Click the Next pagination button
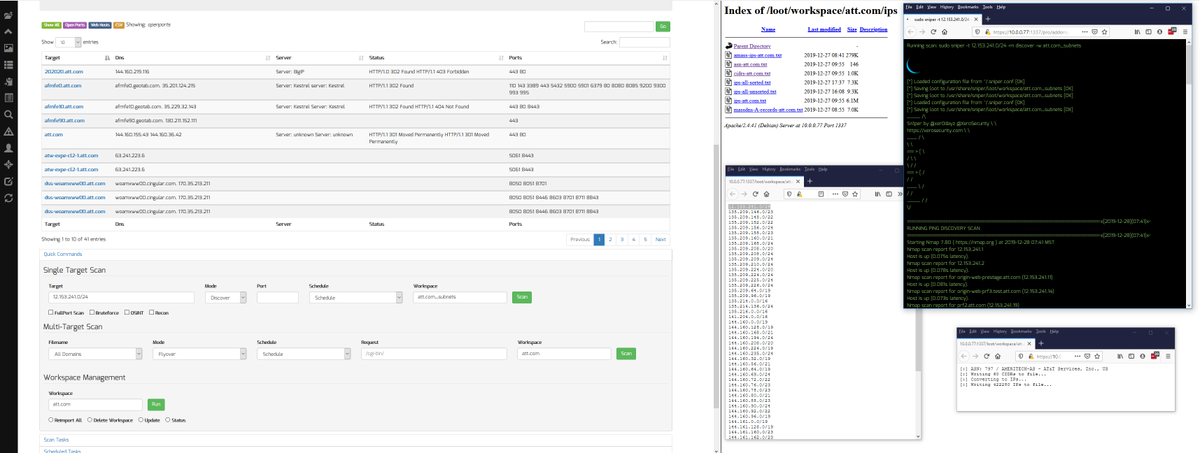Viewport: 1200px width, 453px height. (x=660, y=240)
